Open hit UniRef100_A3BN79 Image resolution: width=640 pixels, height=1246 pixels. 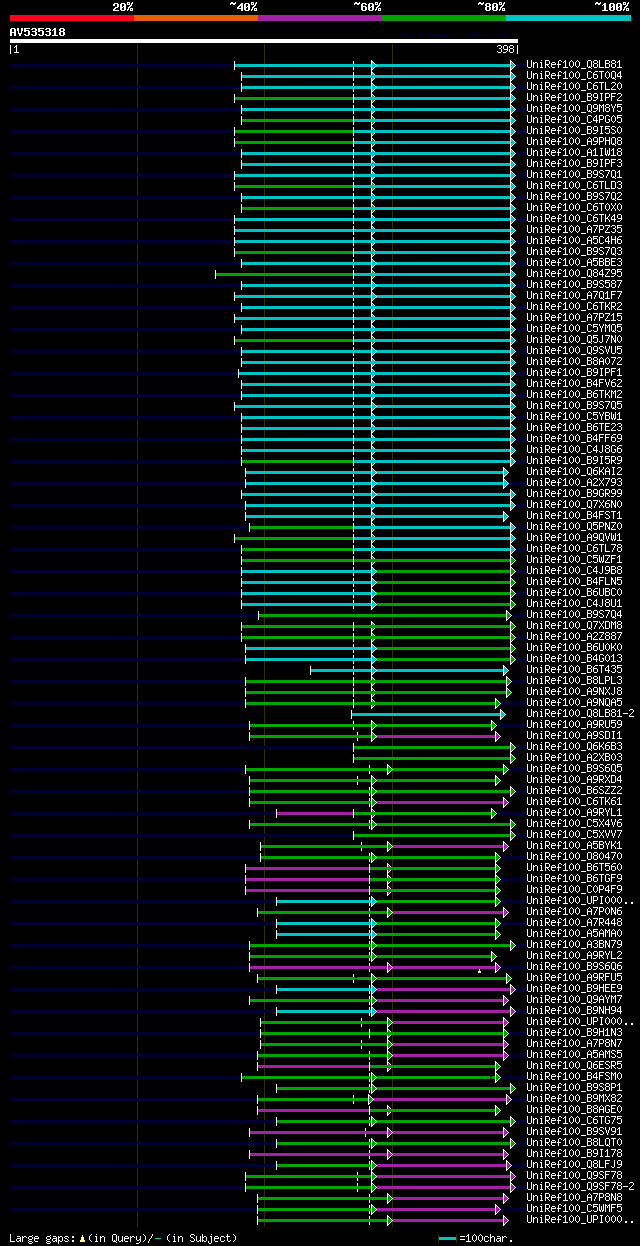click(x=574, y=944)
